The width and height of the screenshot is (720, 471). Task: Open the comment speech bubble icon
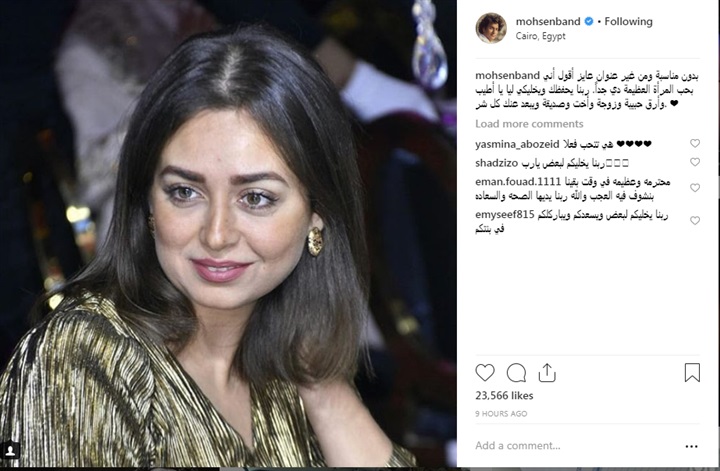[516, 373]
